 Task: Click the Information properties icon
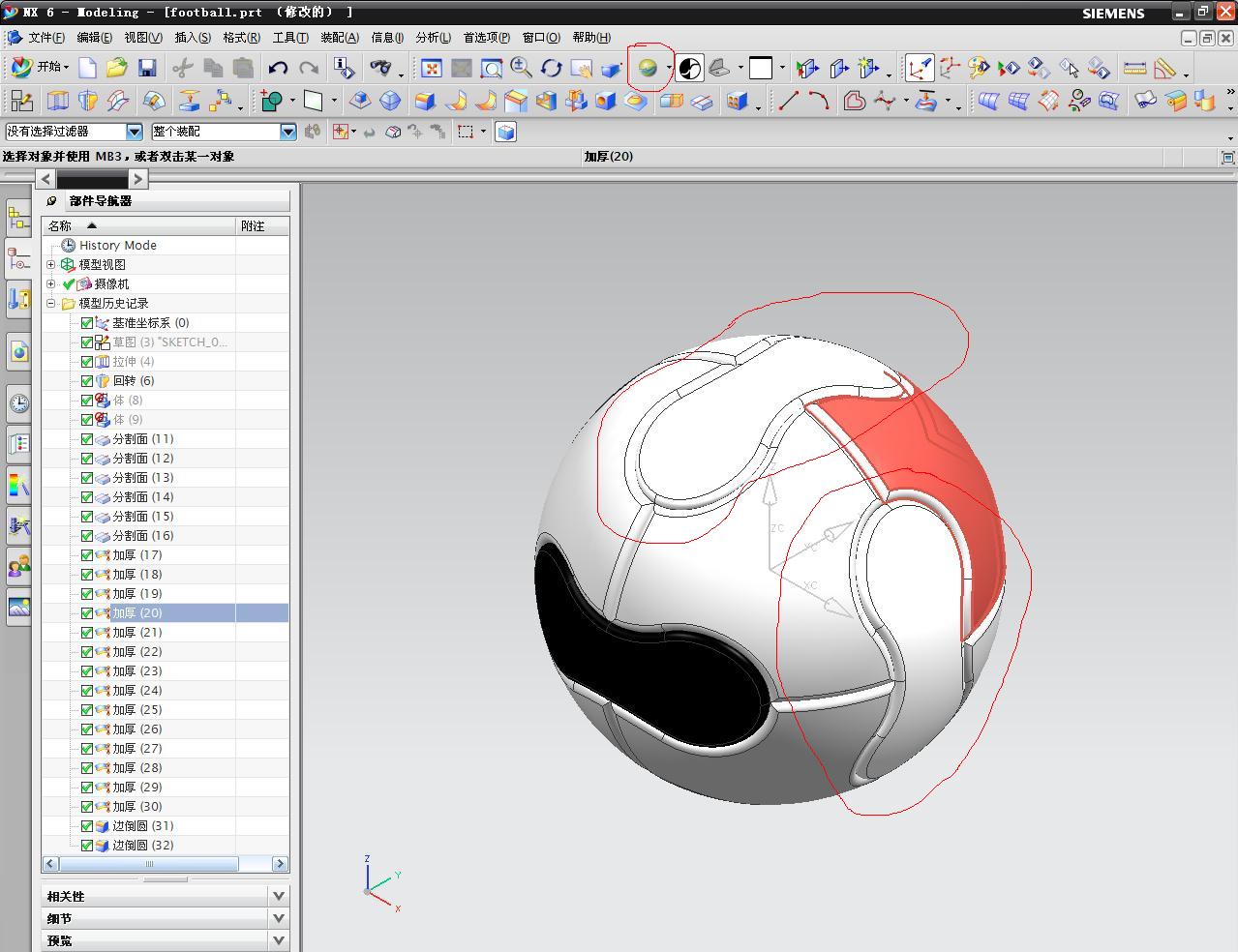point(343,68)
